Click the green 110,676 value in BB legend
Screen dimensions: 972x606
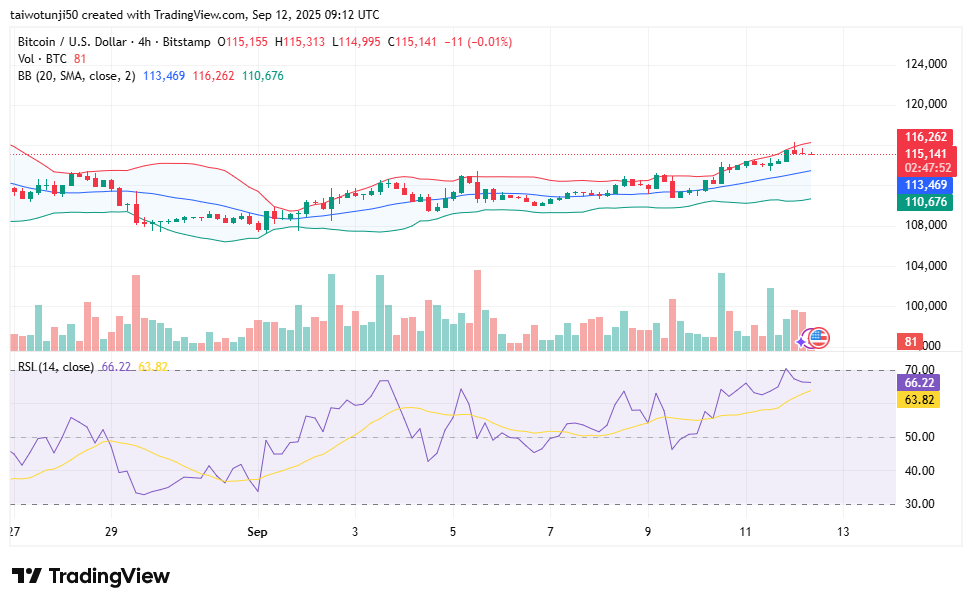click(x=263, y=76)
